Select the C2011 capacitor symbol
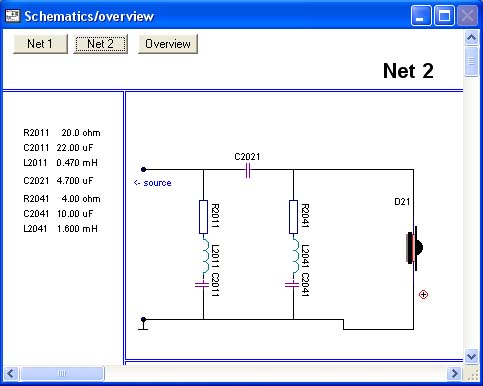The image size is (483, 386). click(202, 285)
